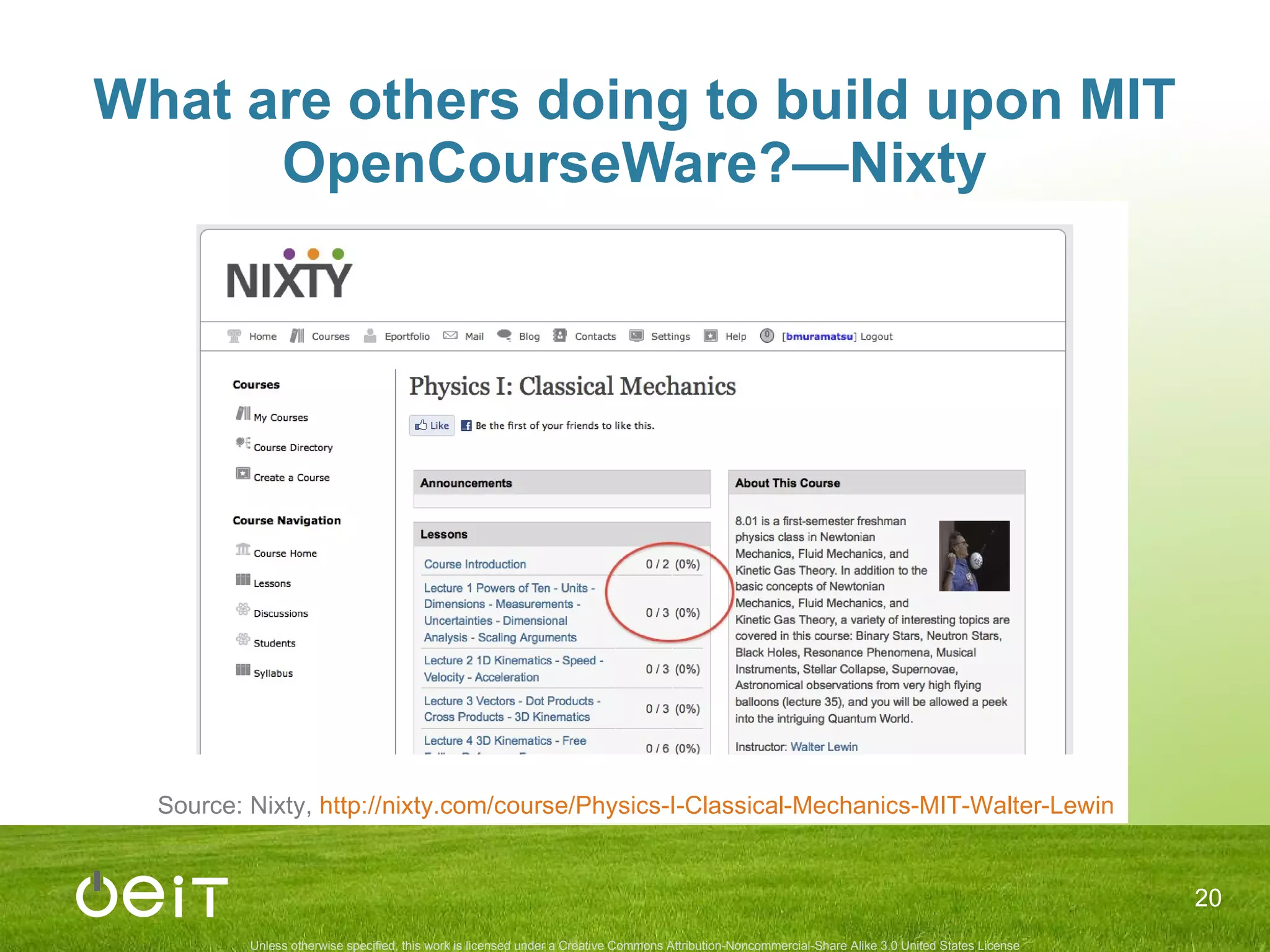Open the Course Directory sidebar item
1270x952 pixels.
(x=293, y=447)
